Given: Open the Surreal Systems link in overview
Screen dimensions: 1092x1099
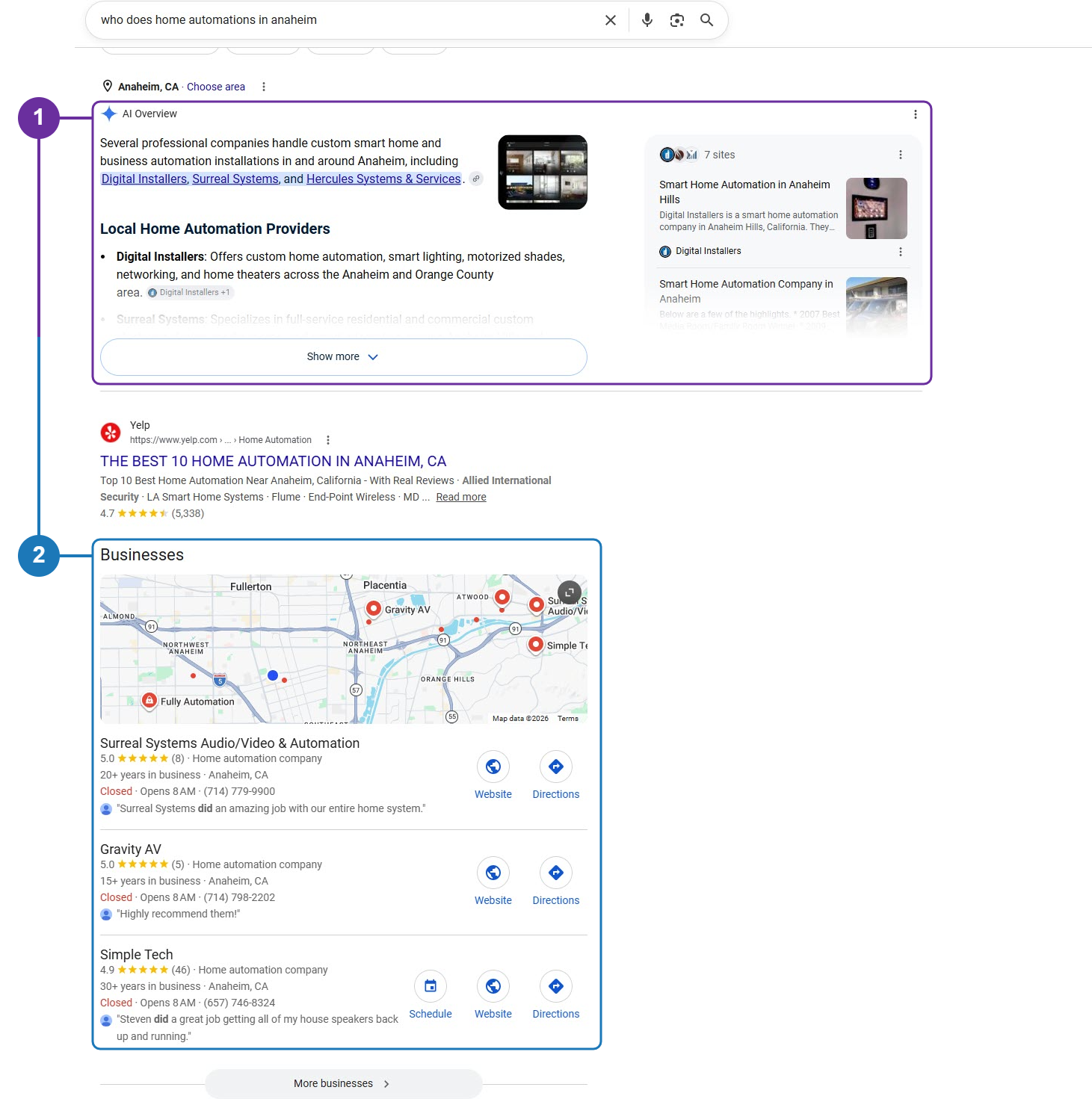Looking at the screenshot, I should click(x=235, y=179).
